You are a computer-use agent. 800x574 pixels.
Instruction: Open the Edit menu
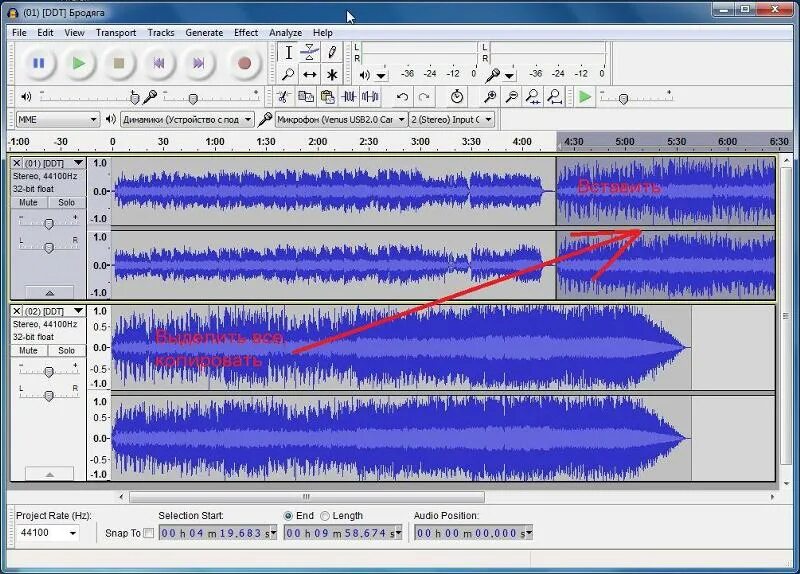coord(45,33)
